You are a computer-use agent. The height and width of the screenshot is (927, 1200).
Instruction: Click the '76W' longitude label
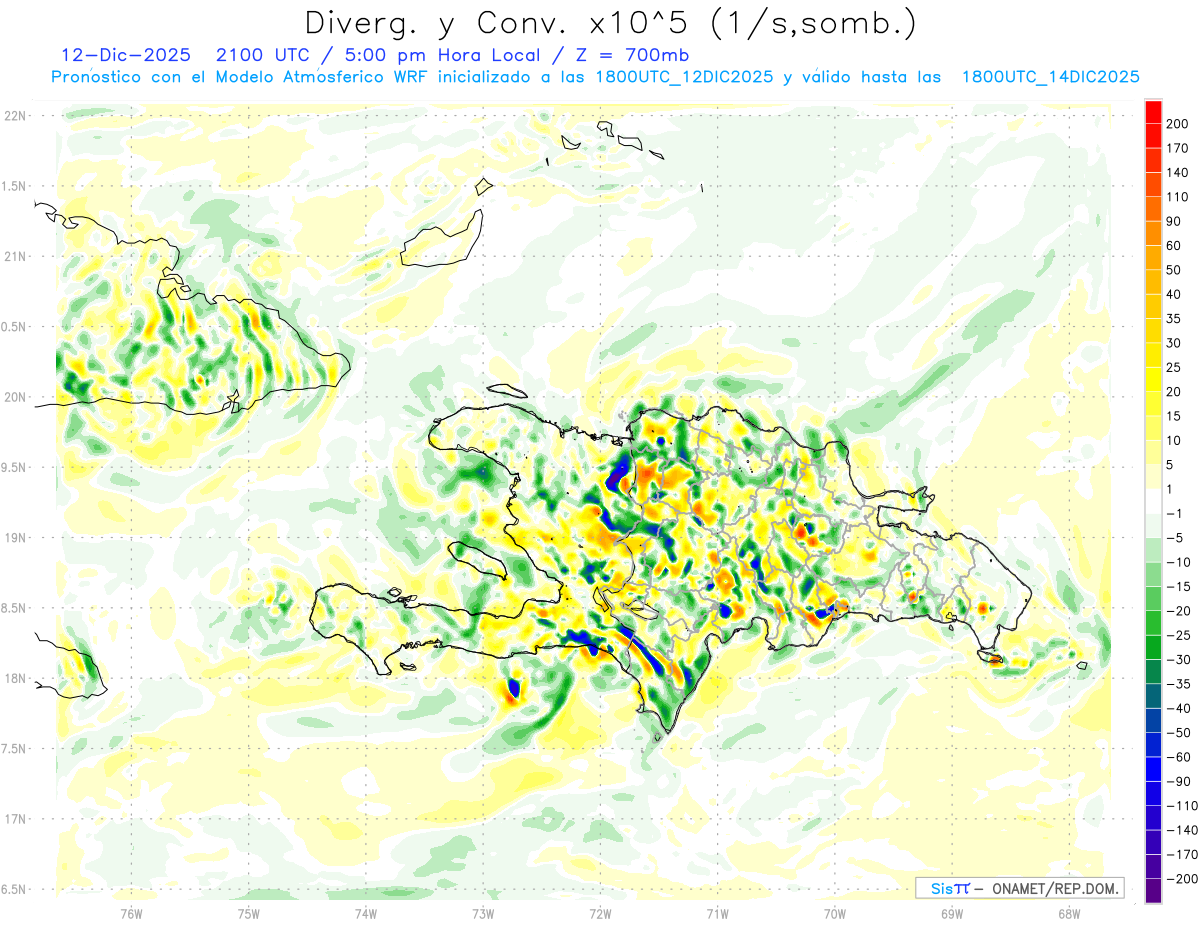pyautogui.click(x=131, y=912)
